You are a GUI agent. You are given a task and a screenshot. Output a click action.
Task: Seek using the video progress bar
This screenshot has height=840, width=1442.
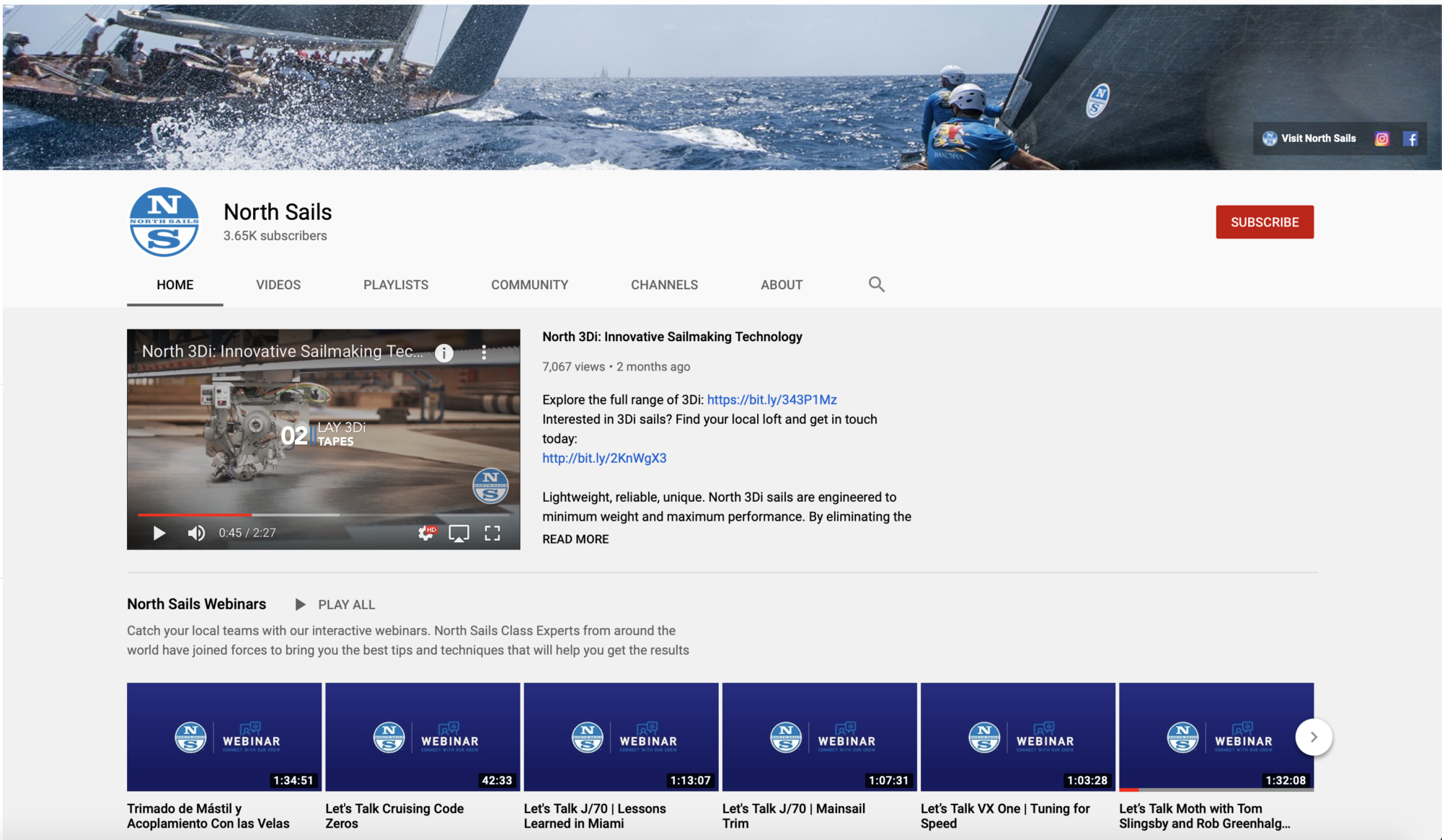(x=323, y=515)
